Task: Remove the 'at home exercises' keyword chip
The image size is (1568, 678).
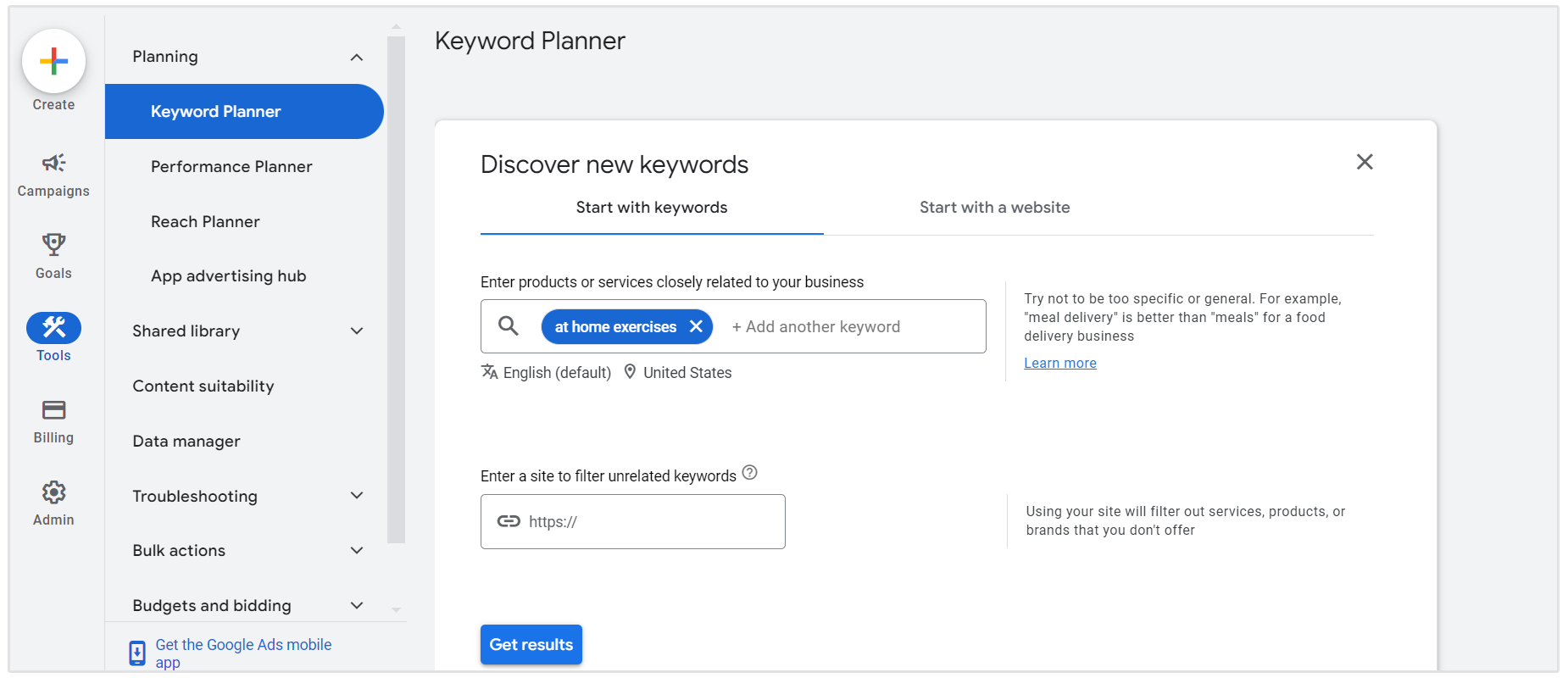Action: (x=696, y=326)
